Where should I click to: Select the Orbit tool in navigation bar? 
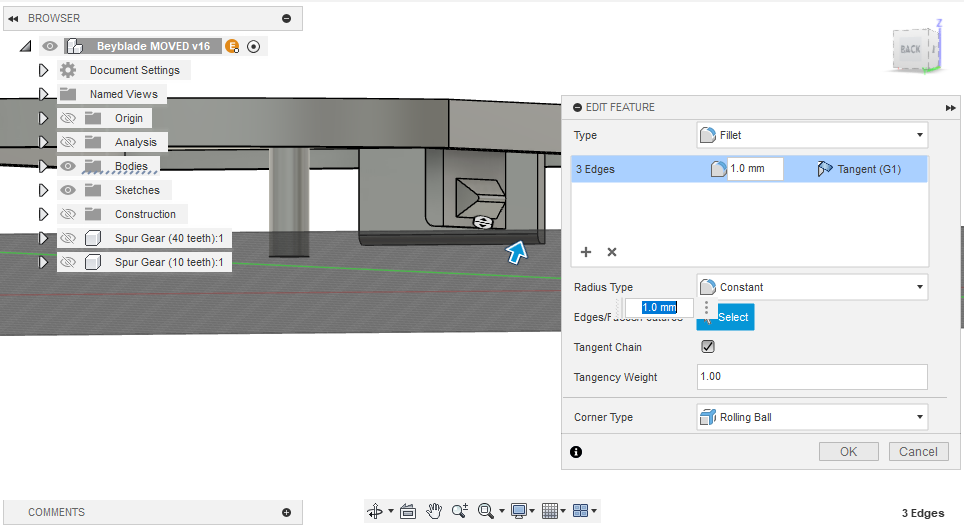coord(375,511)
